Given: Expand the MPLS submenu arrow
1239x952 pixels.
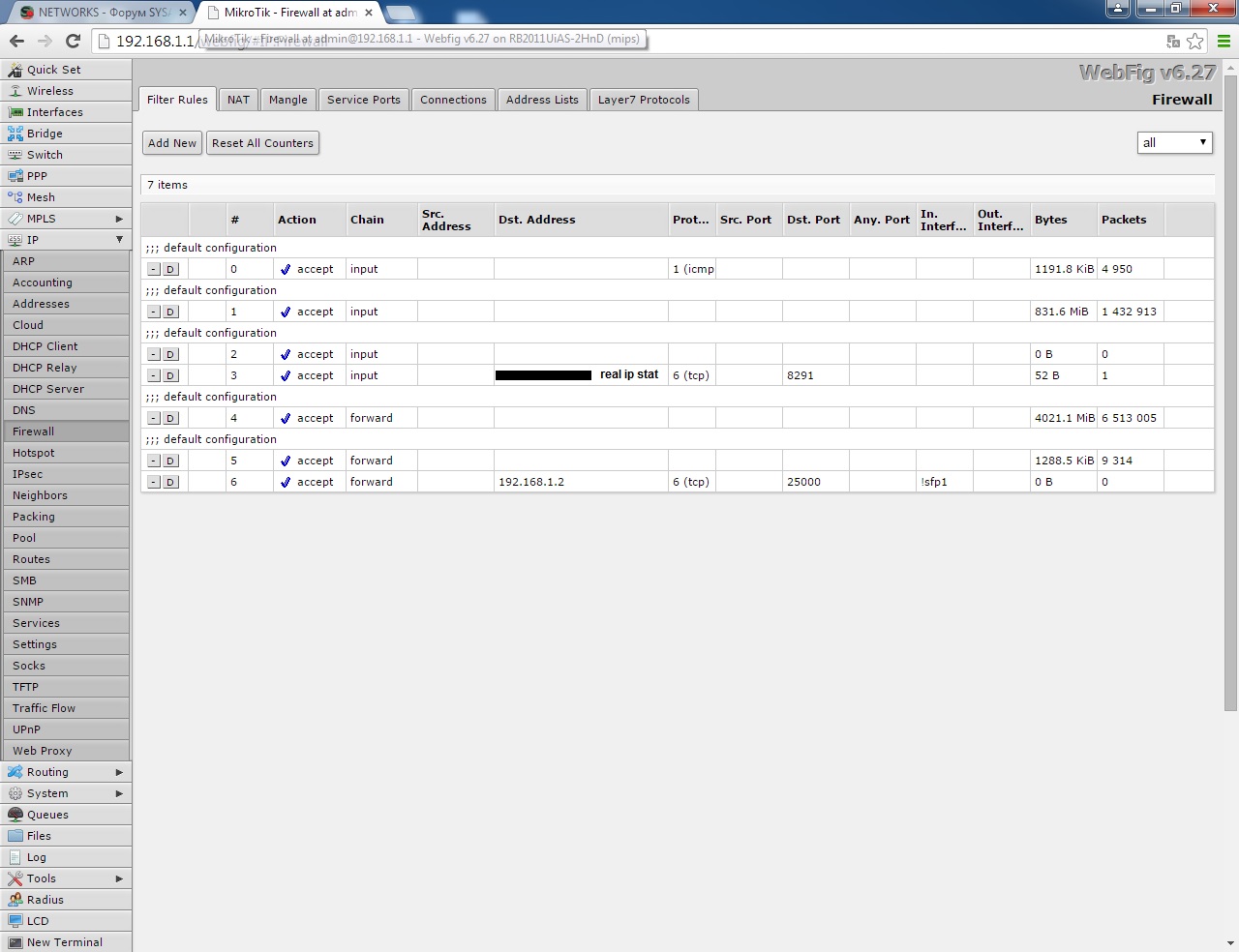Looking at the screenshot, I should click(119, 219).
